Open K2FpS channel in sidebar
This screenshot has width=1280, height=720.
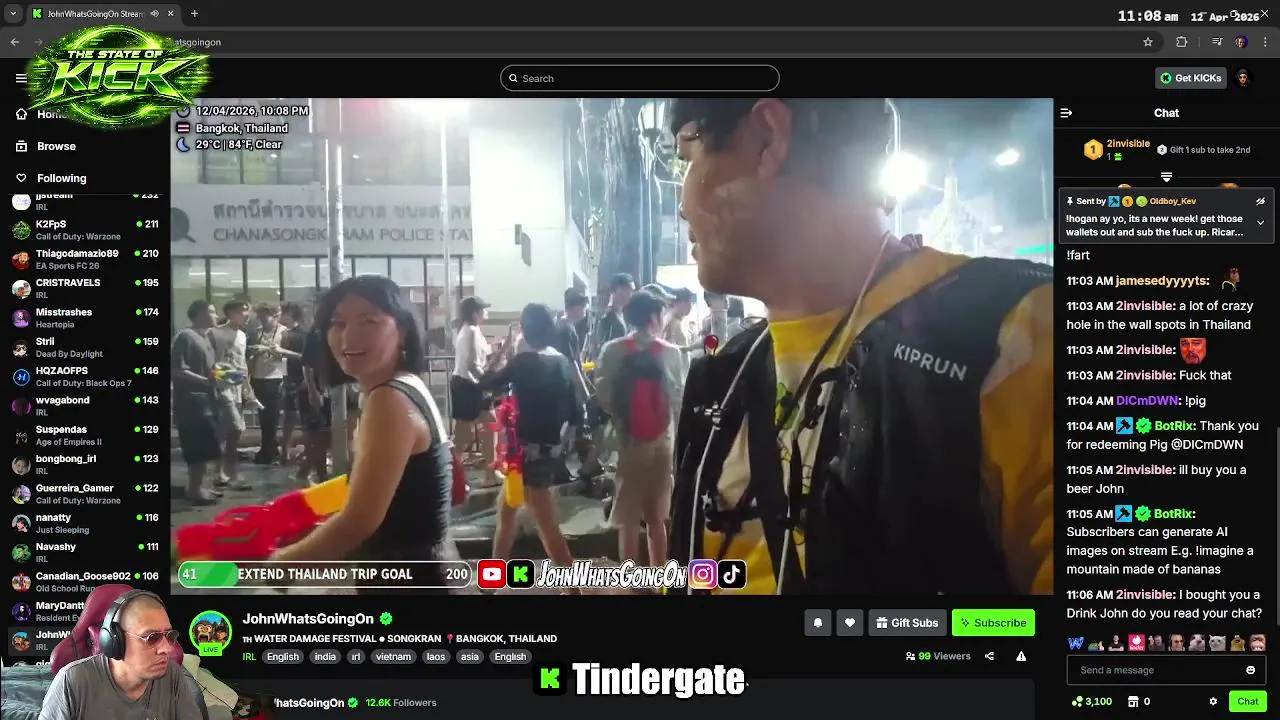[x=85, y=230]
